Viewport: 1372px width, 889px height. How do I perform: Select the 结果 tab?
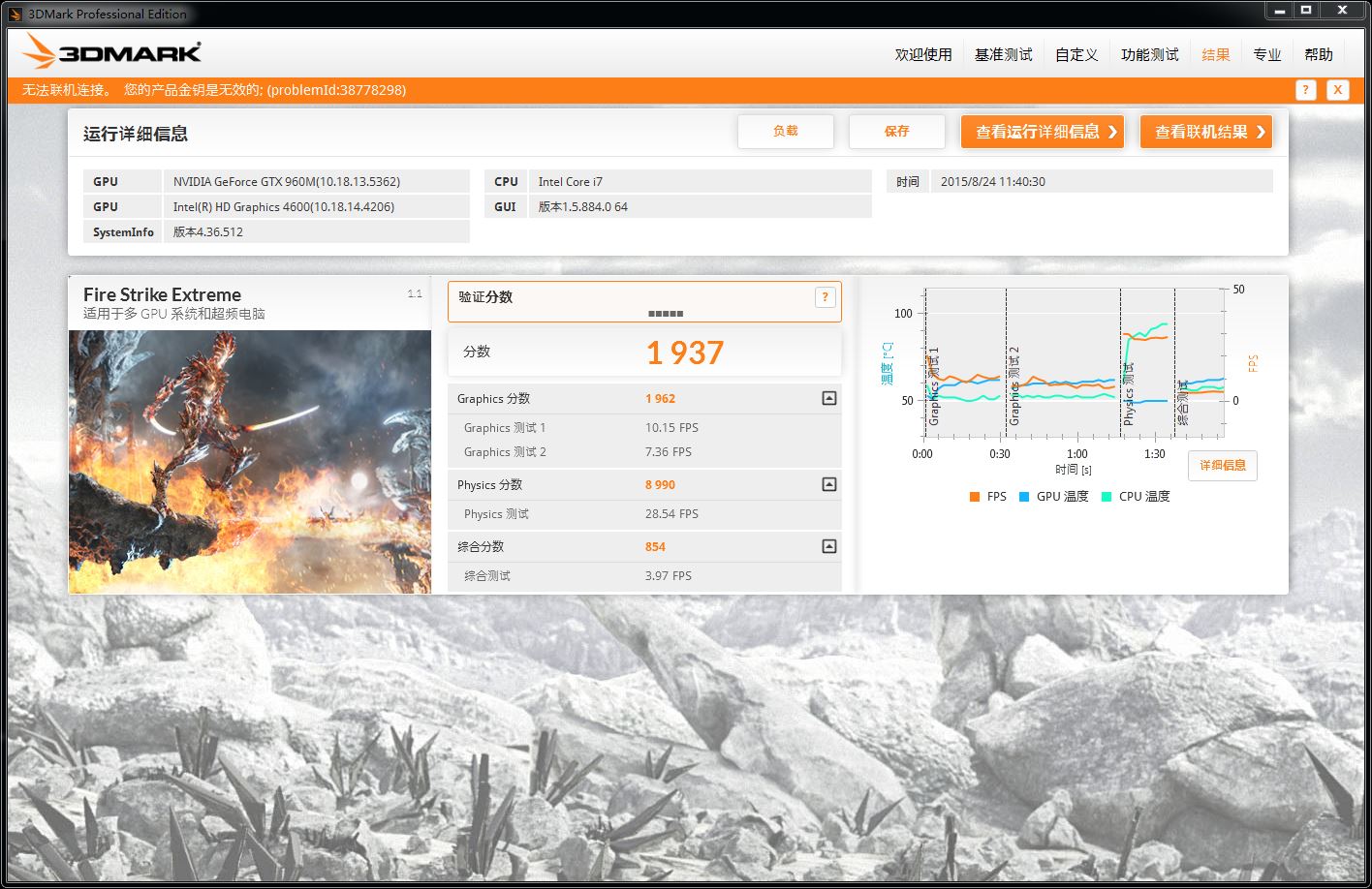coord(1216,54)
